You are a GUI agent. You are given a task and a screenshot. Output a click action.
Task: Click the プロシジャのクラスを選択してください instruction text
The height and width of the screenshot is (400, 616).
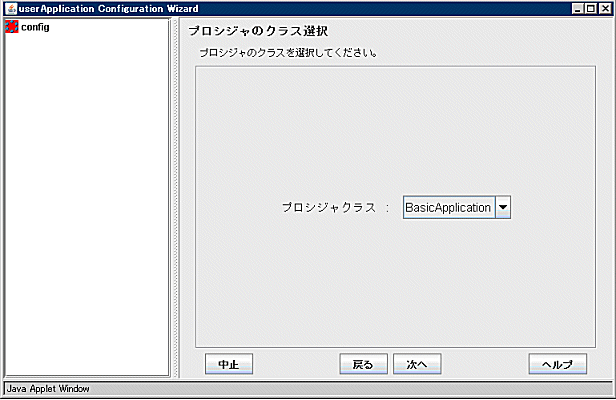(288, 53)
